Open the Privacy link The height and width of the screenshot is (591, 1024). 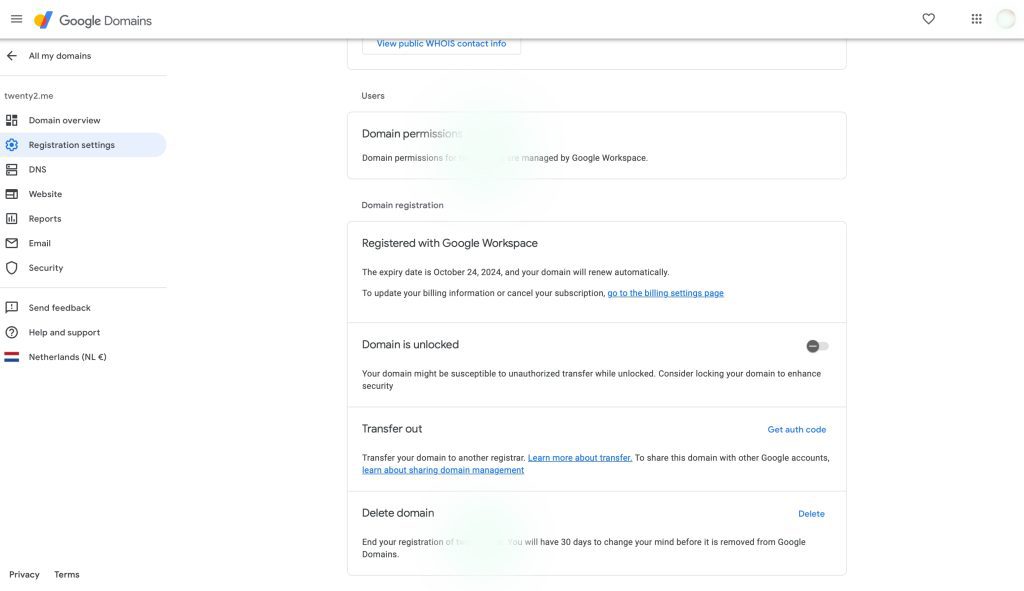[x=24, y=575]
